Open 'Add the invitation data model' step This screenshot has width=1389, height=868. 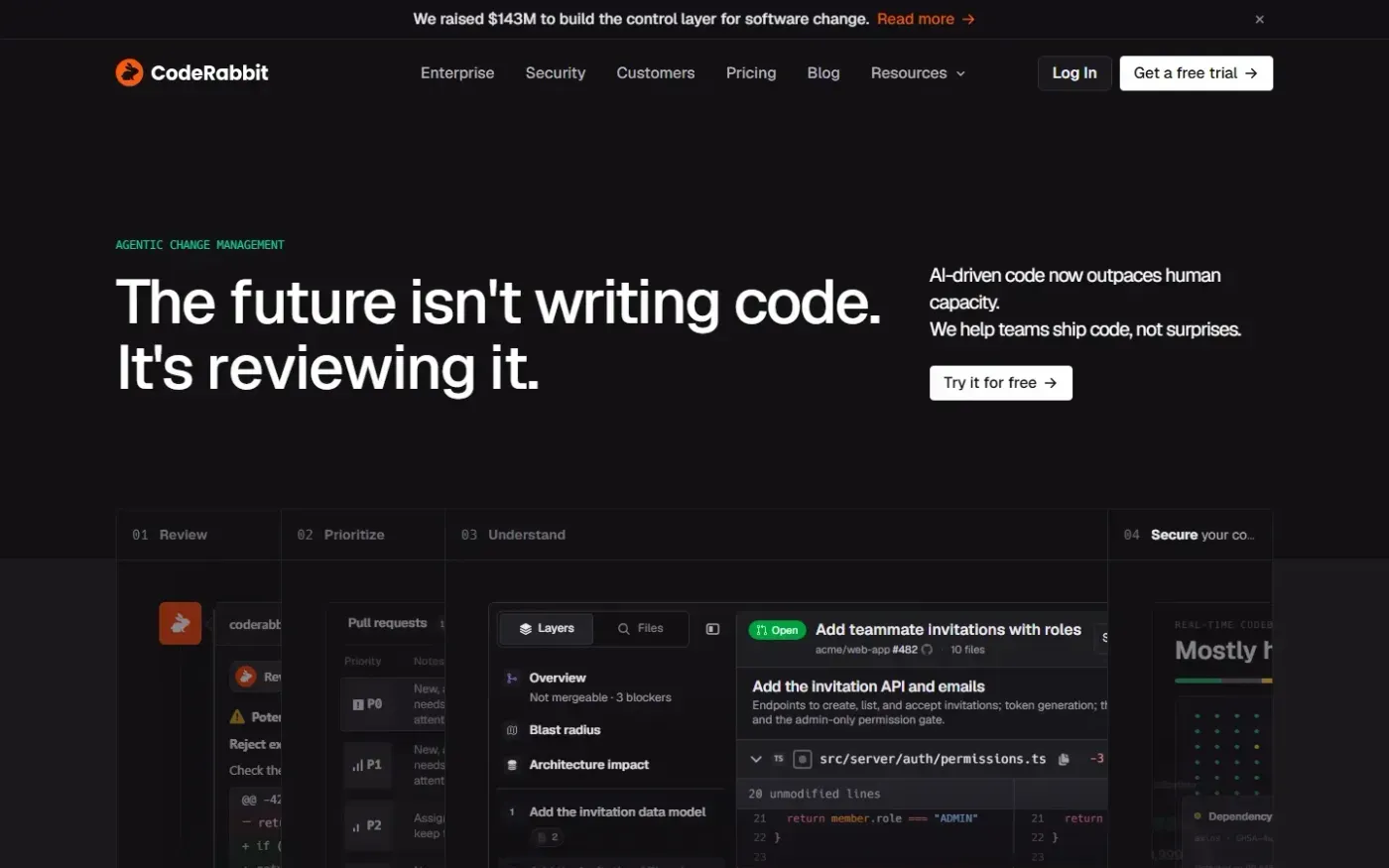tap(617, 811)
